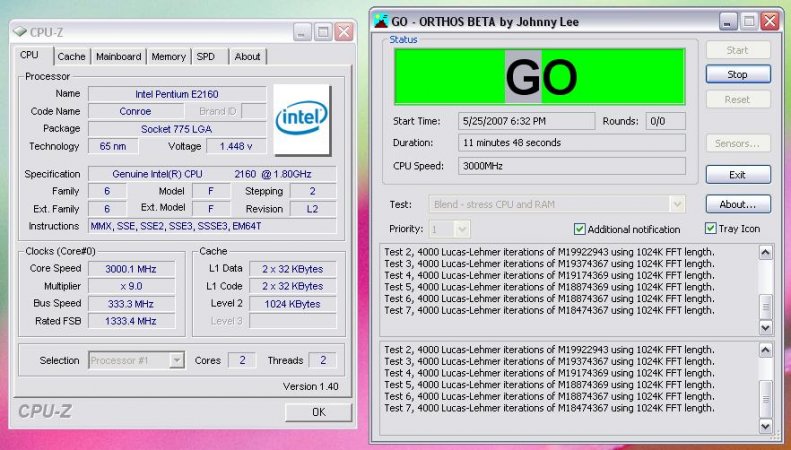791x450 pixels.
Task: Click Test 4 line in lower log
Action: 549,373
